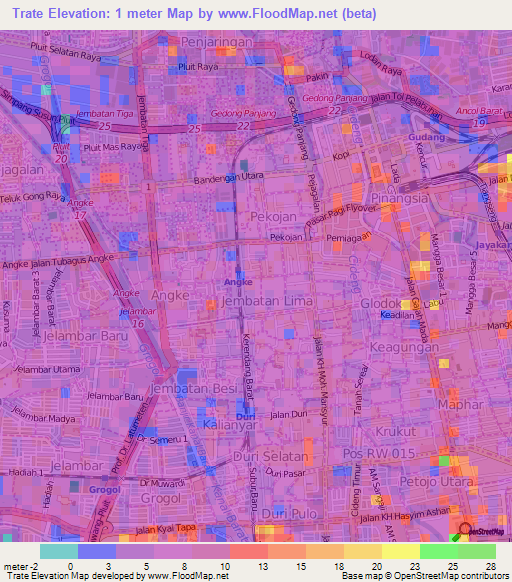Viewport: 512px width, 582px height.
Task: Click the Dr. Semeru 1 street label
Action: [x=162, y=439]
